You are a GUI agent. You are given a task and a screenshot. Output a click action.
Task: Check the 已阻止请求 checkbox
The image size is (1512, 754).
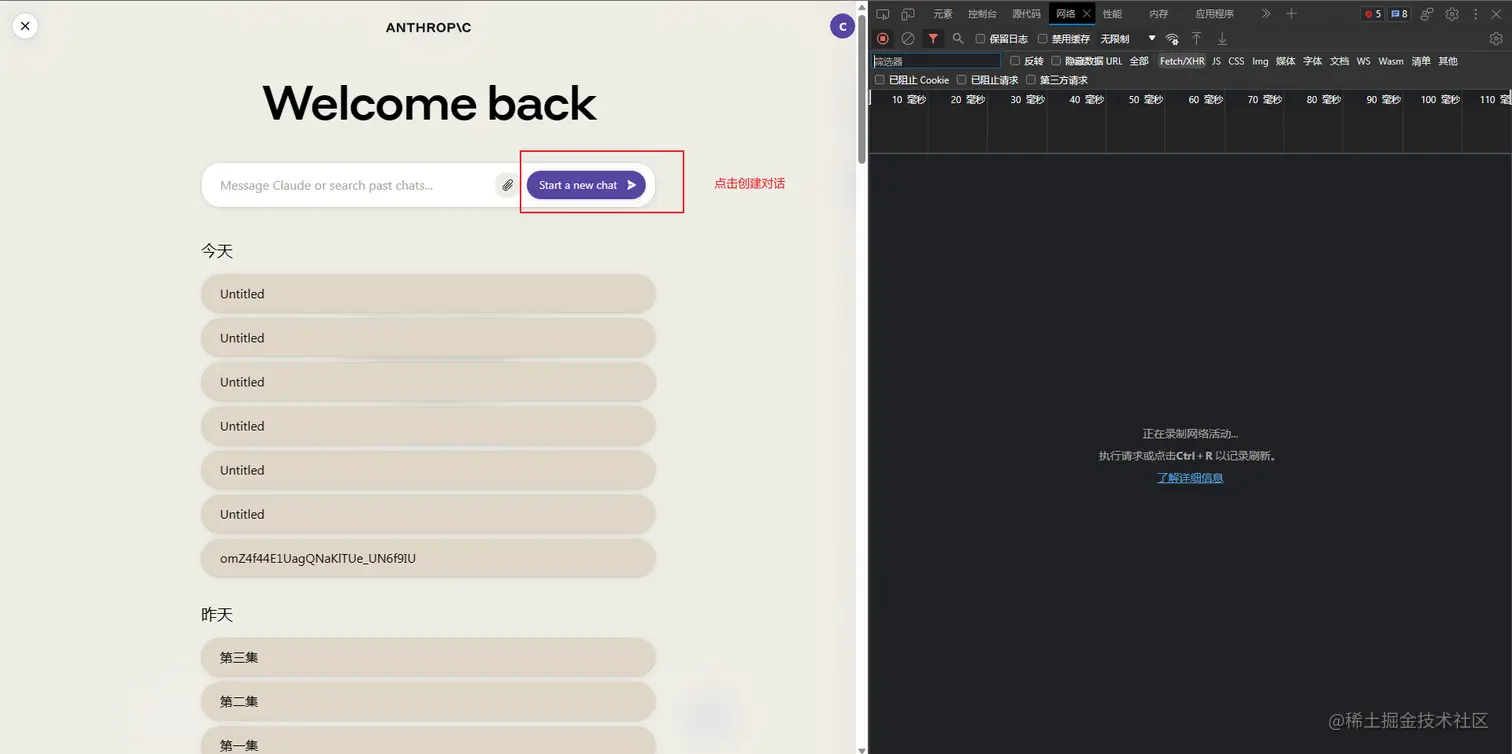point(962,80)
